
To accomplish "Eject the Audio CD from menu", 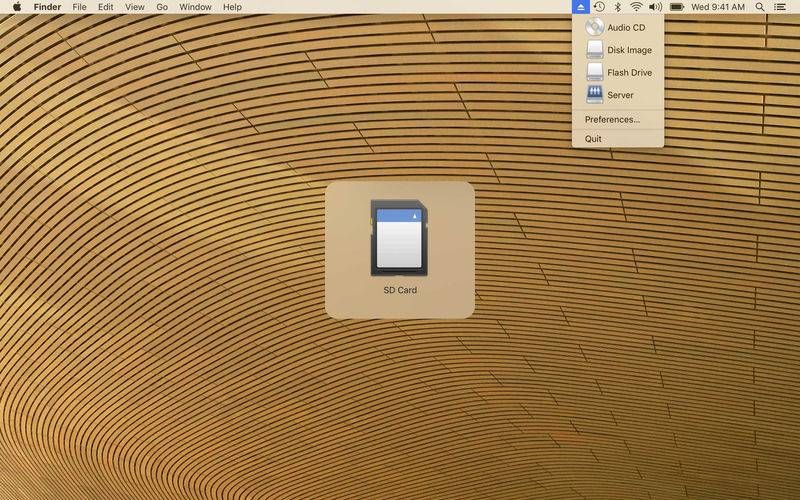I will click(618, 28).
